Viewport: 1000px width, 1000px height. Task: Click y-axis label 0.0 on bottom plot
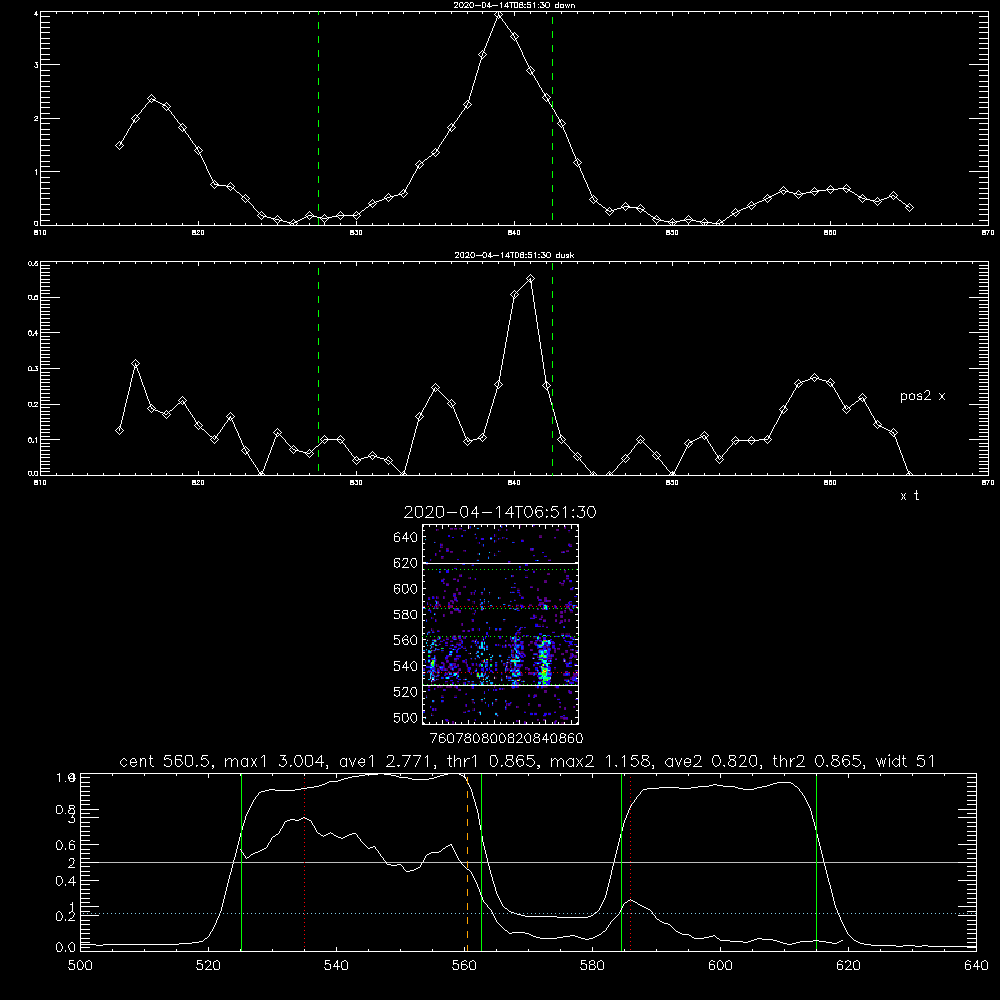pyautogui.click(x=66, y=948)
